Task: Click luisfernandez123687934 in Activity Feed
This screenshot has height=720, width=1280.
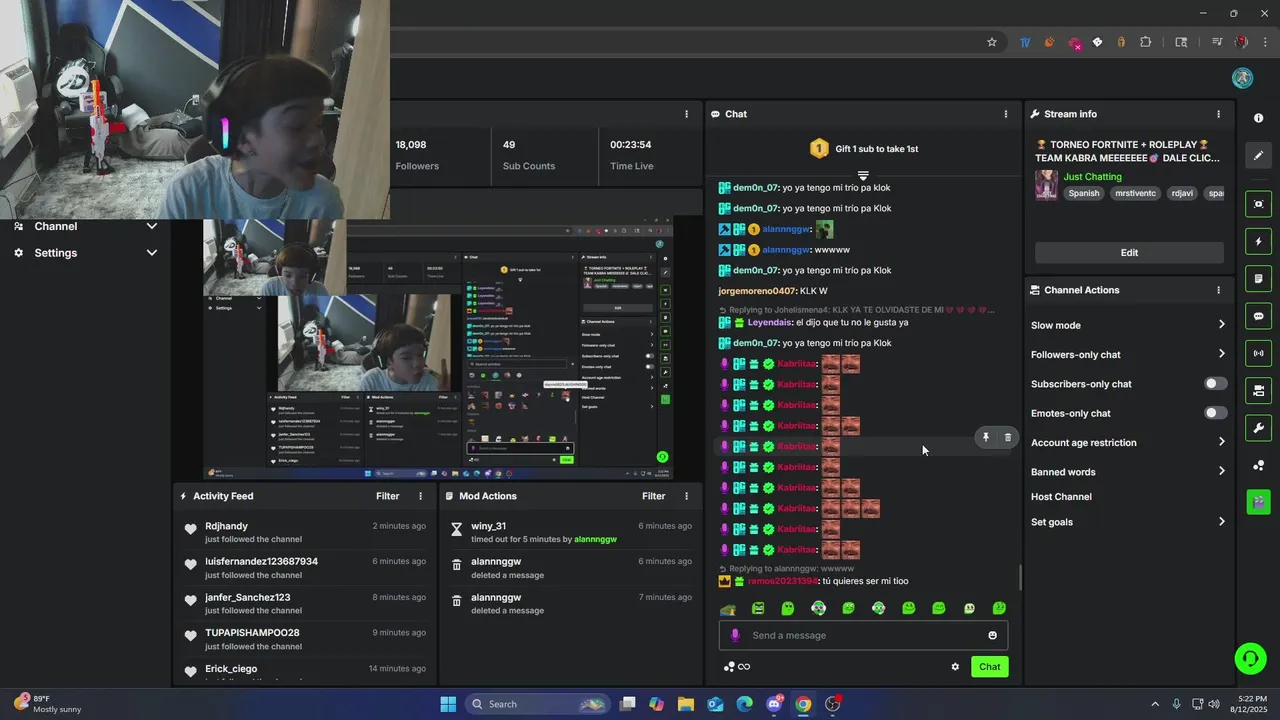Action: click(x=262, y=562)
